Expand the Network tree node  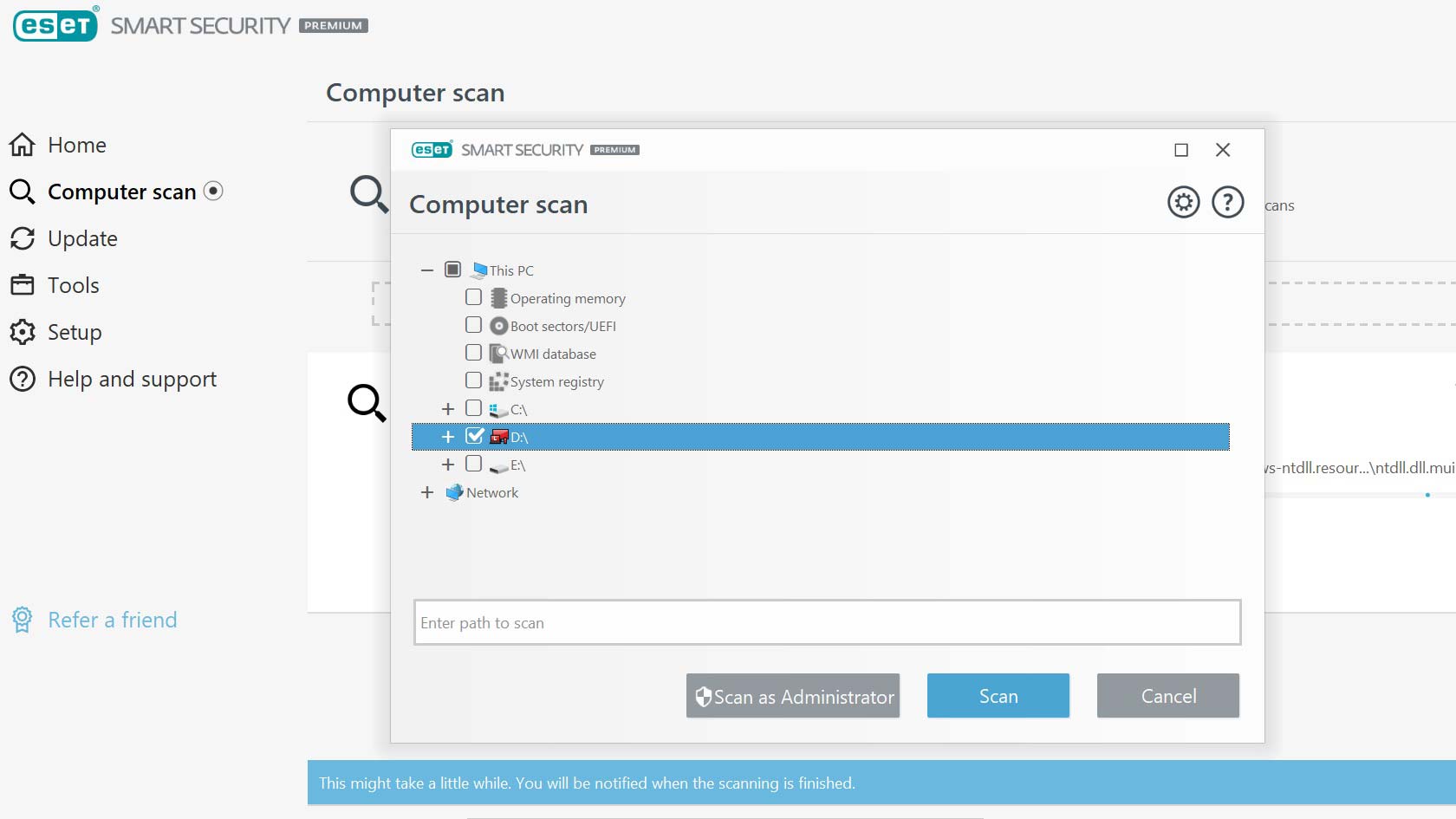[427, 492]
